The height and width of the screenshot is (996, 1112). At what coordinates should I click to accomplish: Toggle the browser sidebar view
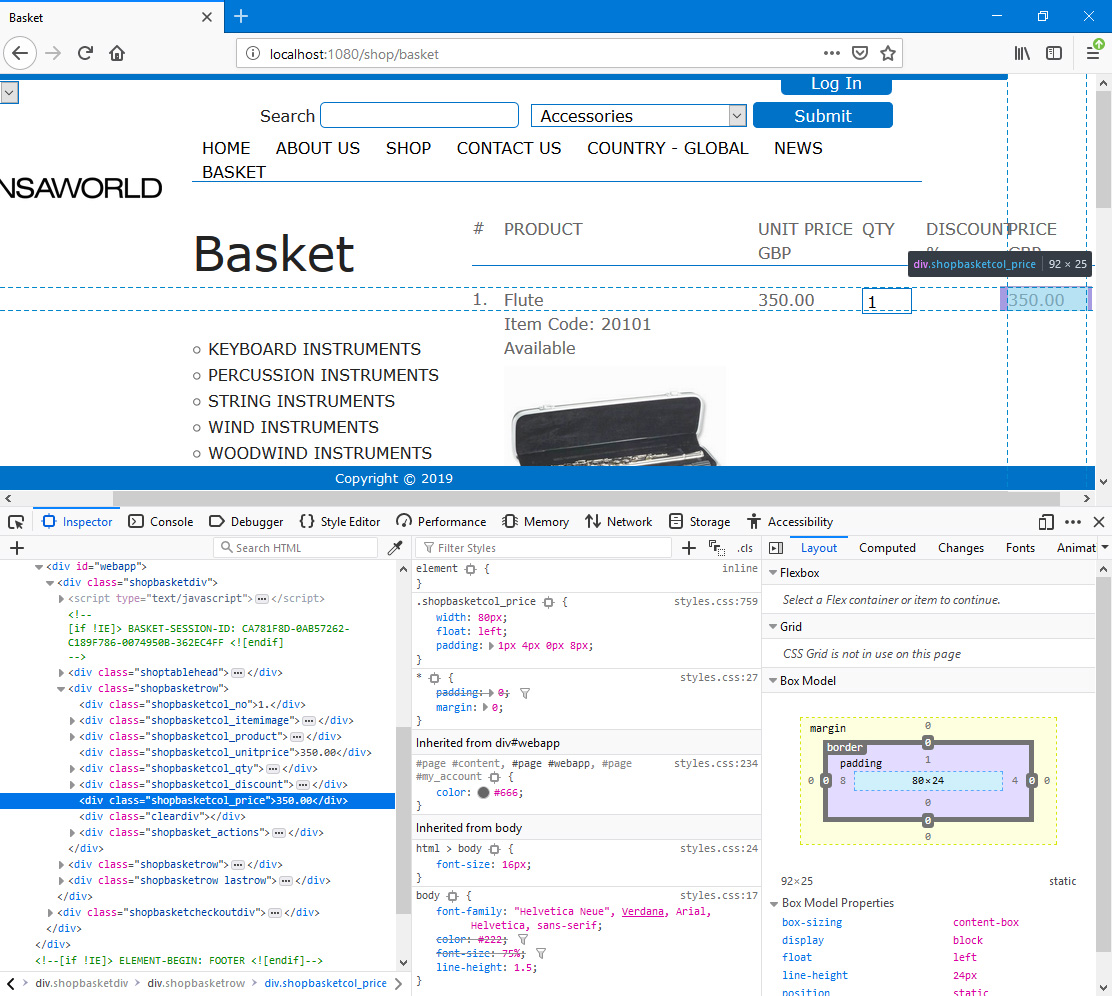(1055, 53)
